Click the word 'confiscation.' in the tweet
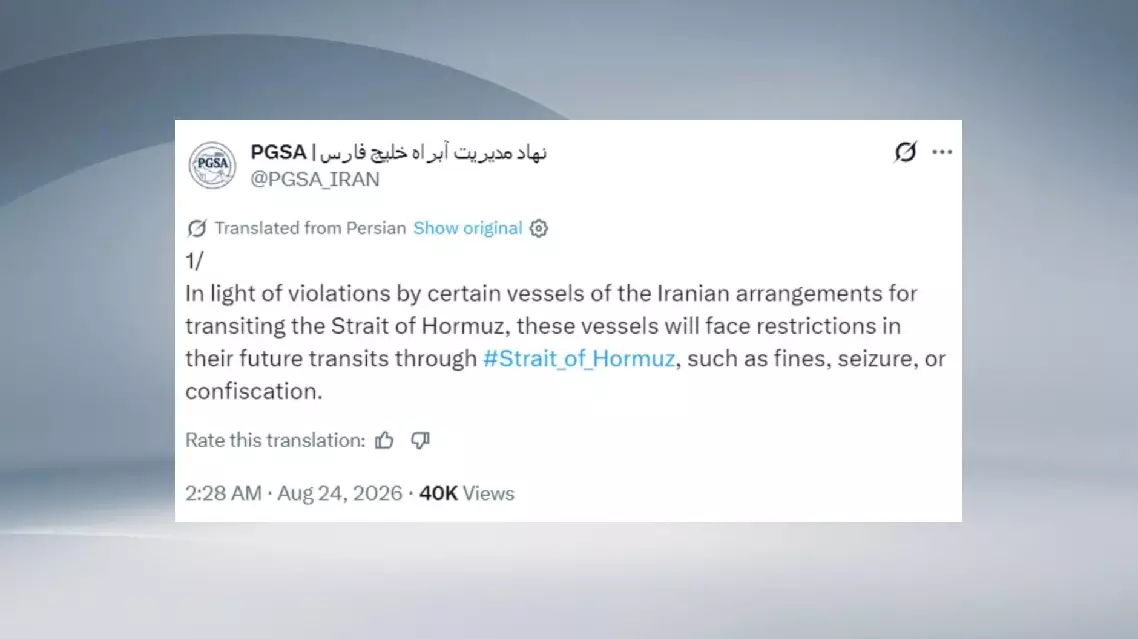The height and width of the screenshot is (639, 1138). pos(253,391)
